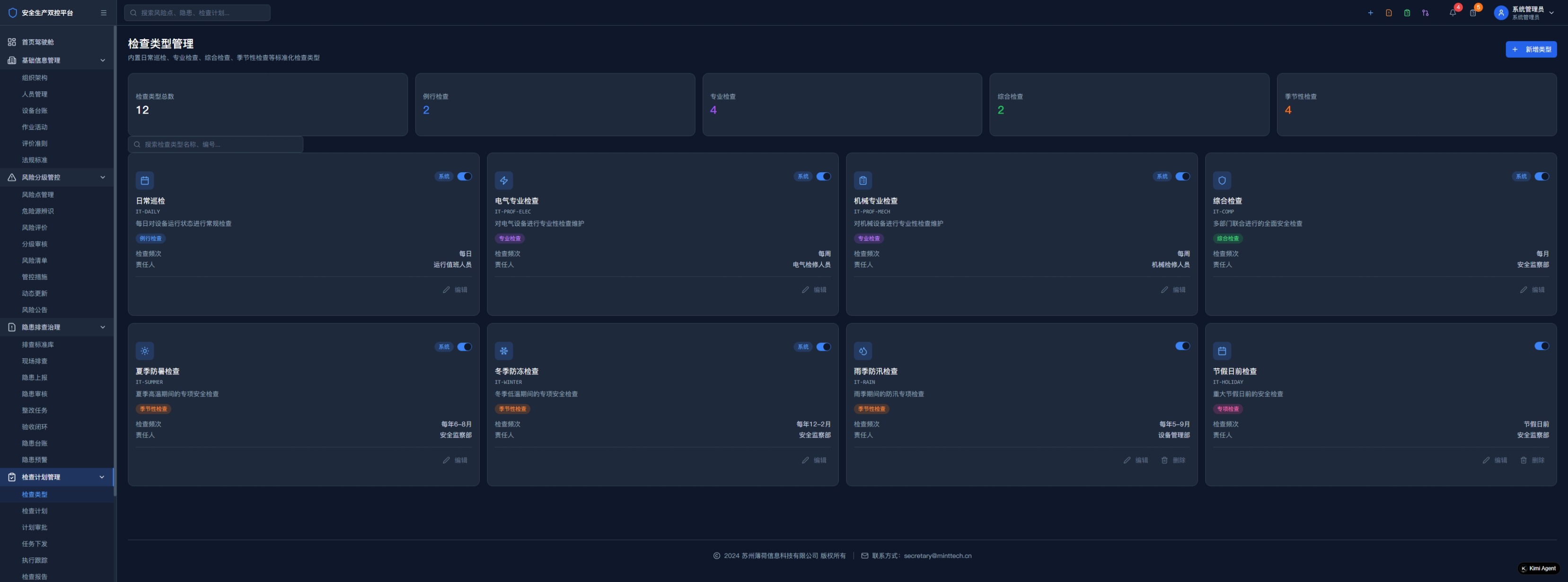Click the 新增类型 button
The image size is (1568, 582).
click(x=1531, y=49)
